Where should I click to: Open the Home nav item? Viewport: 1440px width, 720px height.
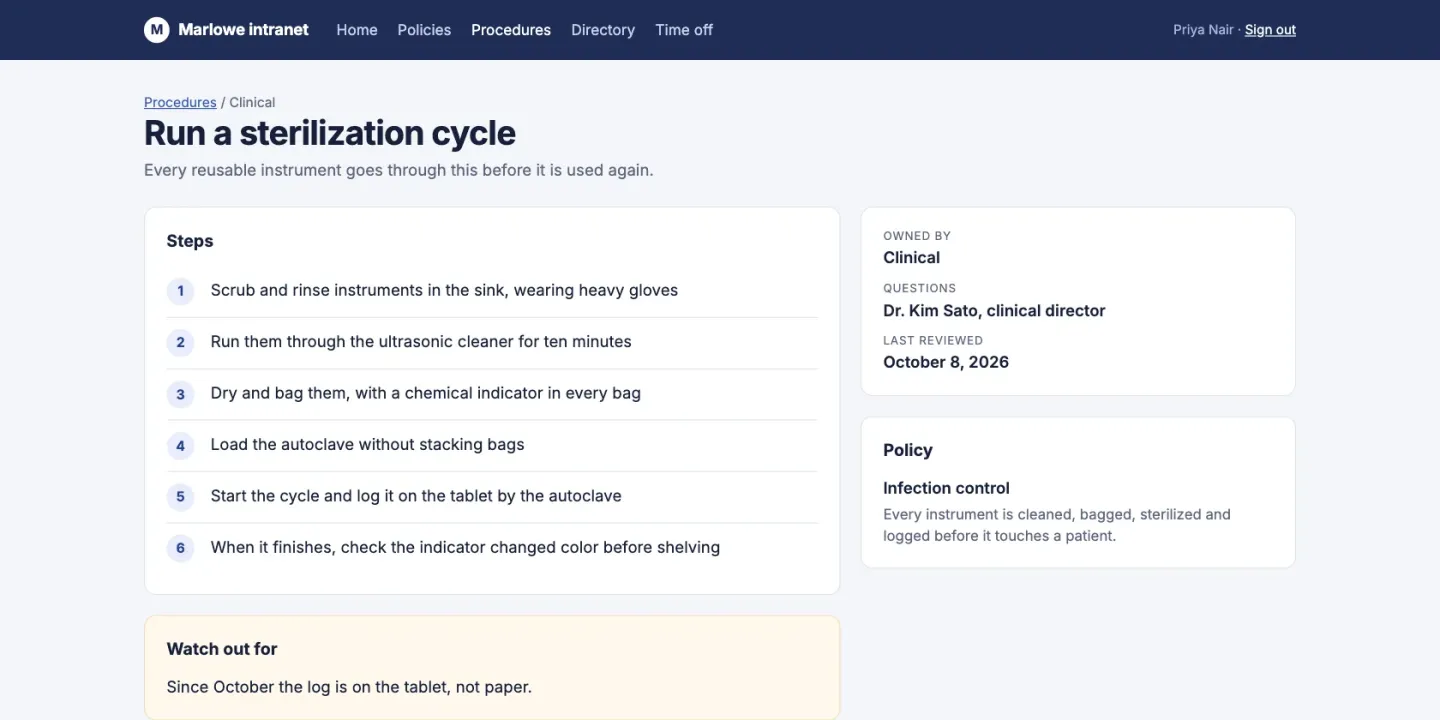(357, 30)
